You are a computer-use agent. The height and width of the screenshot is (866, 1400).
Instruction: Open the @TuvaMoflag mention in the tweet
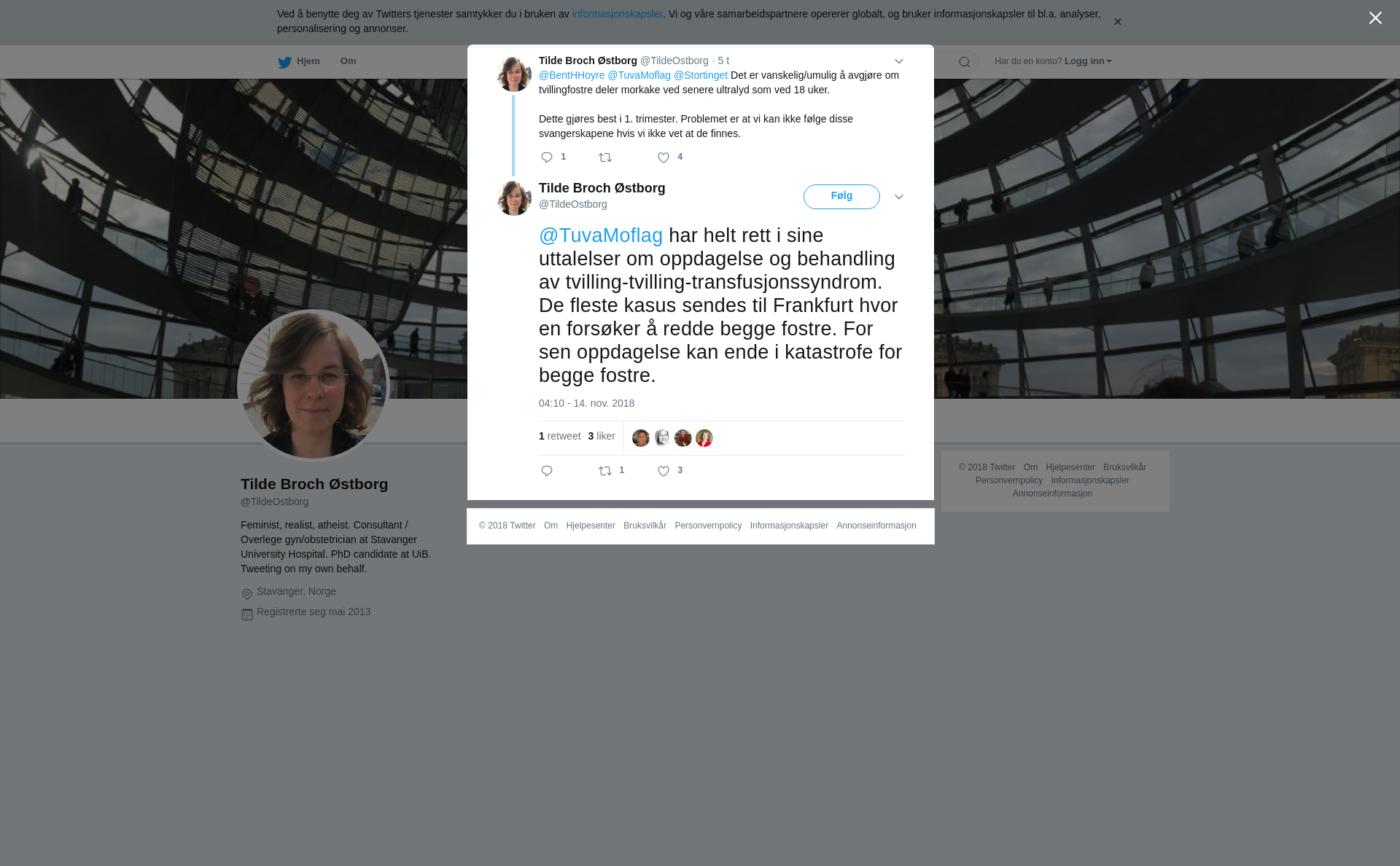pyautogui.click(x=601, y=235)
